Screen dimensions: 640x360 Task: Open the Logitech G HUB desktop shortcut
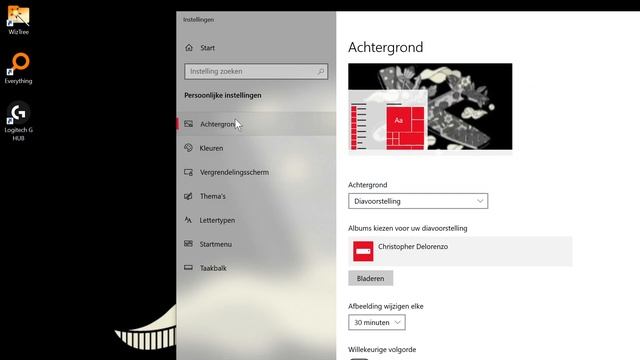[18, 121]
